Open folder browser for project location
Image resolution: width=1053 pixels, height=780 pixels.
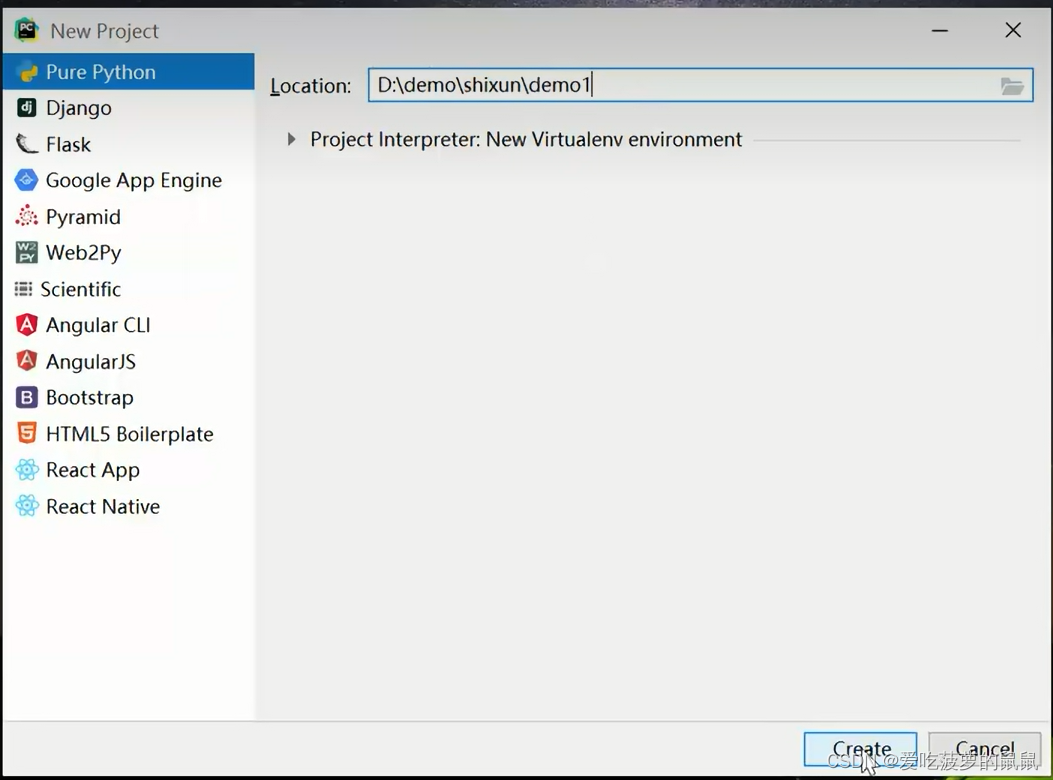coord(1011,85)
